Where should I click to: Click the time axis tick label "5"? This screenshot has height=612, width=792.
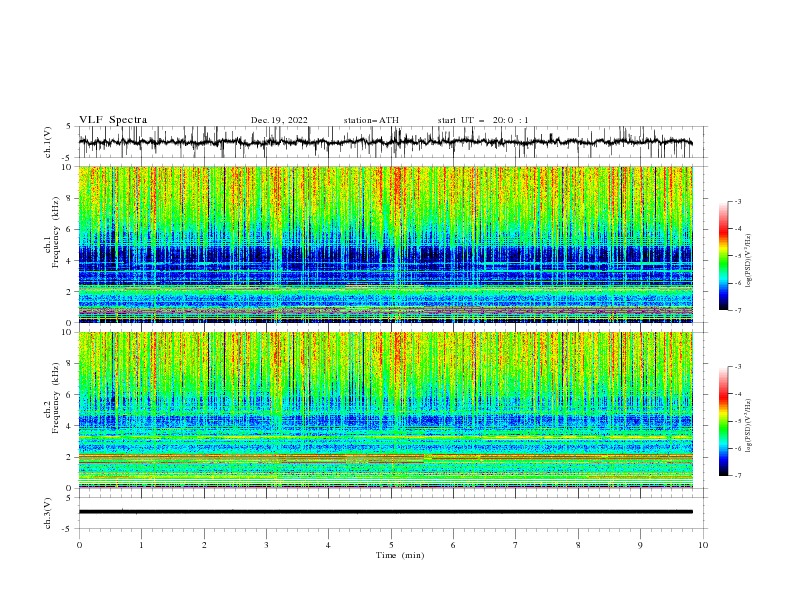(x=391, y=545)
